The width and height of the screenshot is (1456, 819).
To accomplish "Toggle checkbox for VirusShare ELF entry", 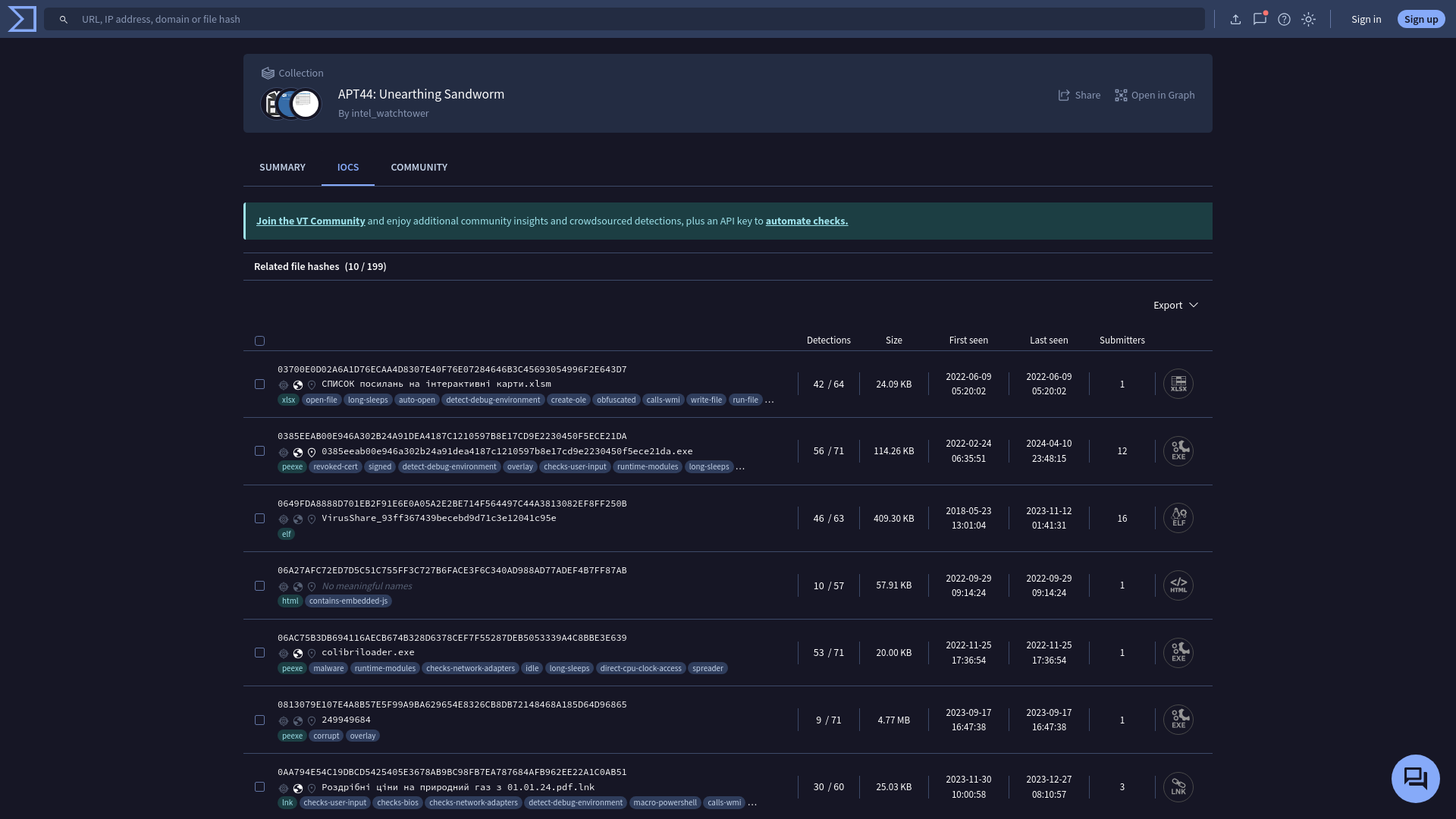I will pos(261,518).
